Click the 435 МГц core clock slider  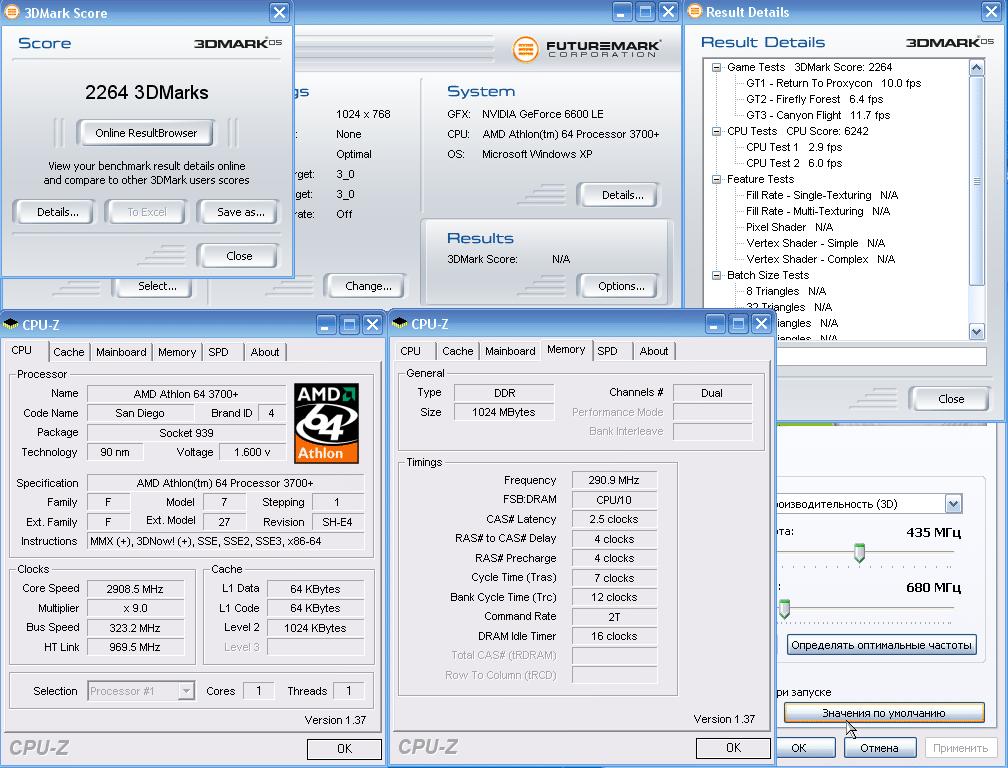pos(859,553)
